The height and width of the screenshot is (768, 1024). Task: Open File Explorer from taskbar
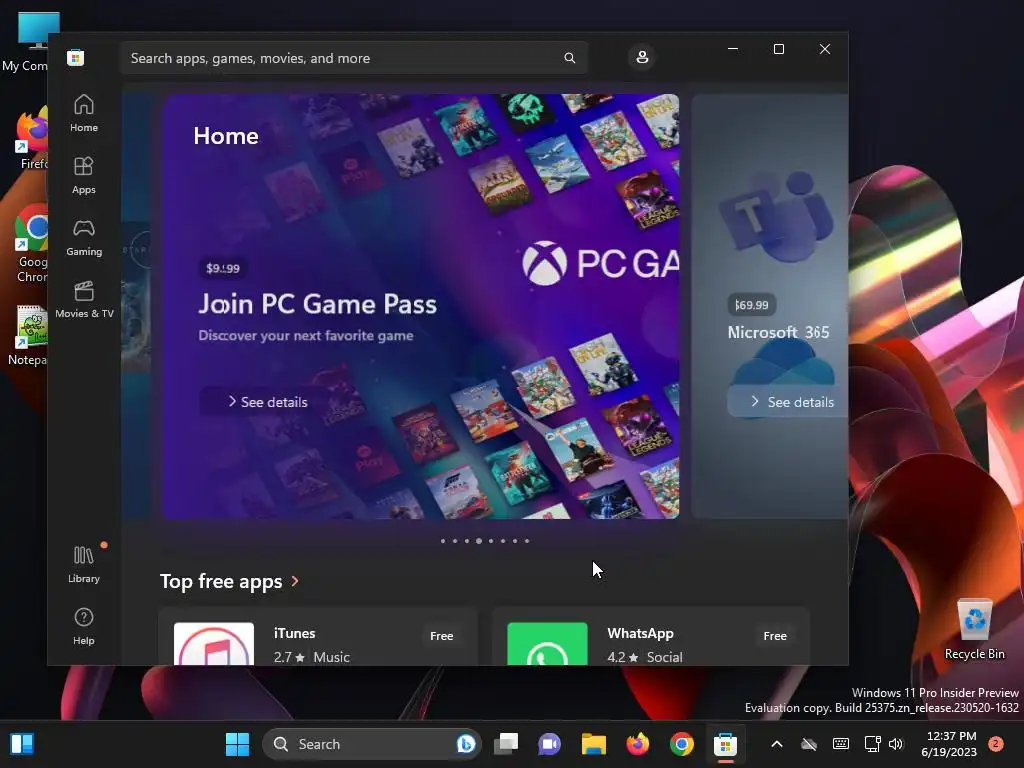coord(594,744)
